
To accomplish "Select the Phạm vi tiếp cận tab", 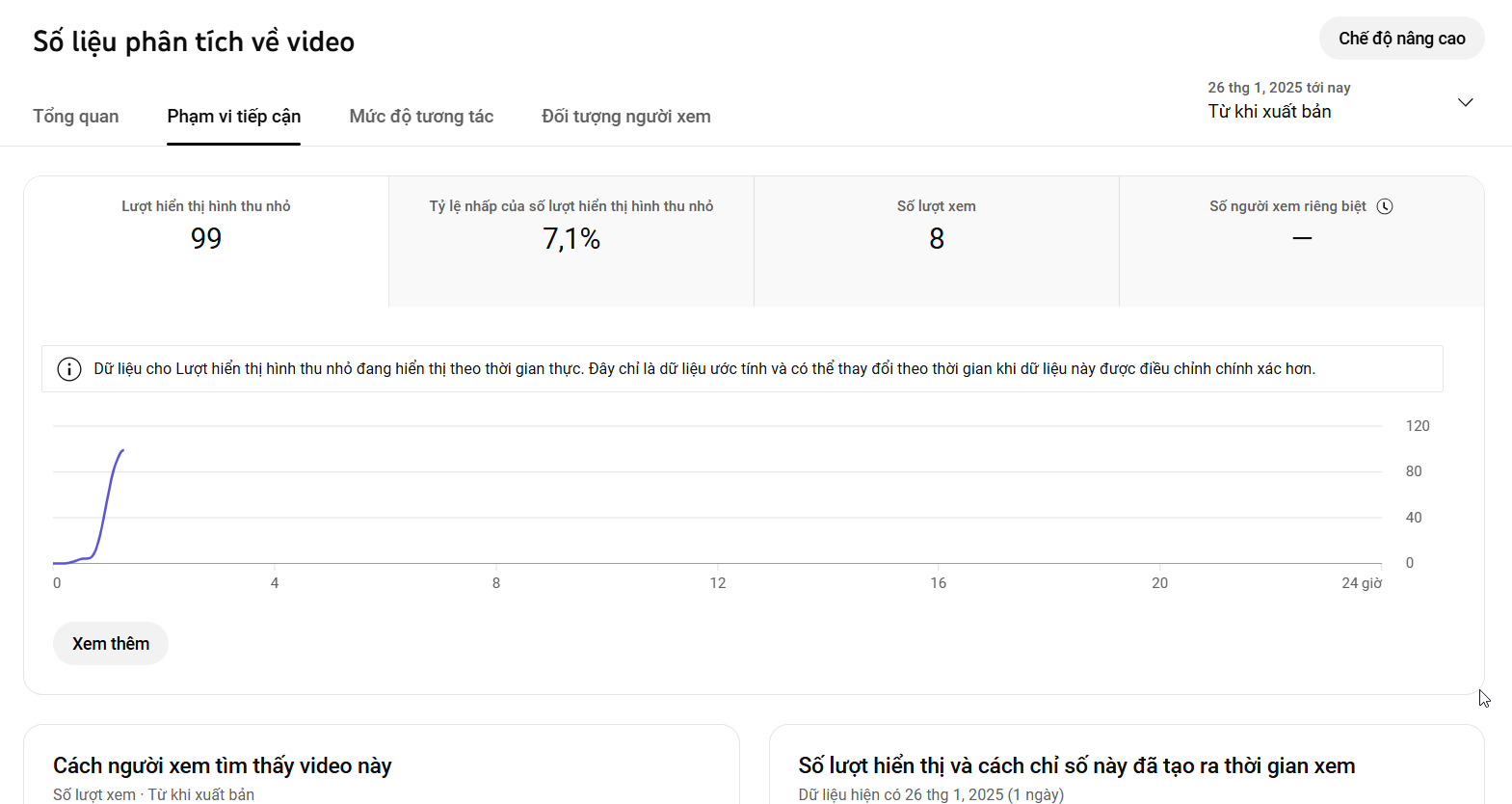I will tap(234, 117).
